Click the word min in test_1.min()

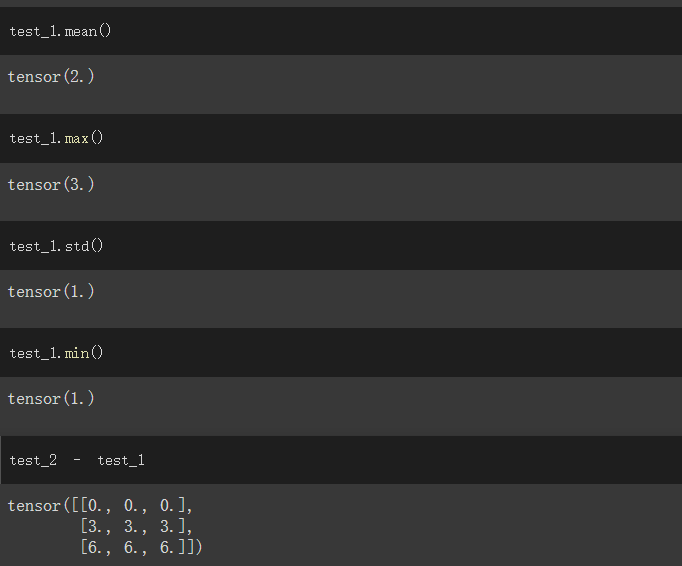pyautogui.click(x=77, y=353)
